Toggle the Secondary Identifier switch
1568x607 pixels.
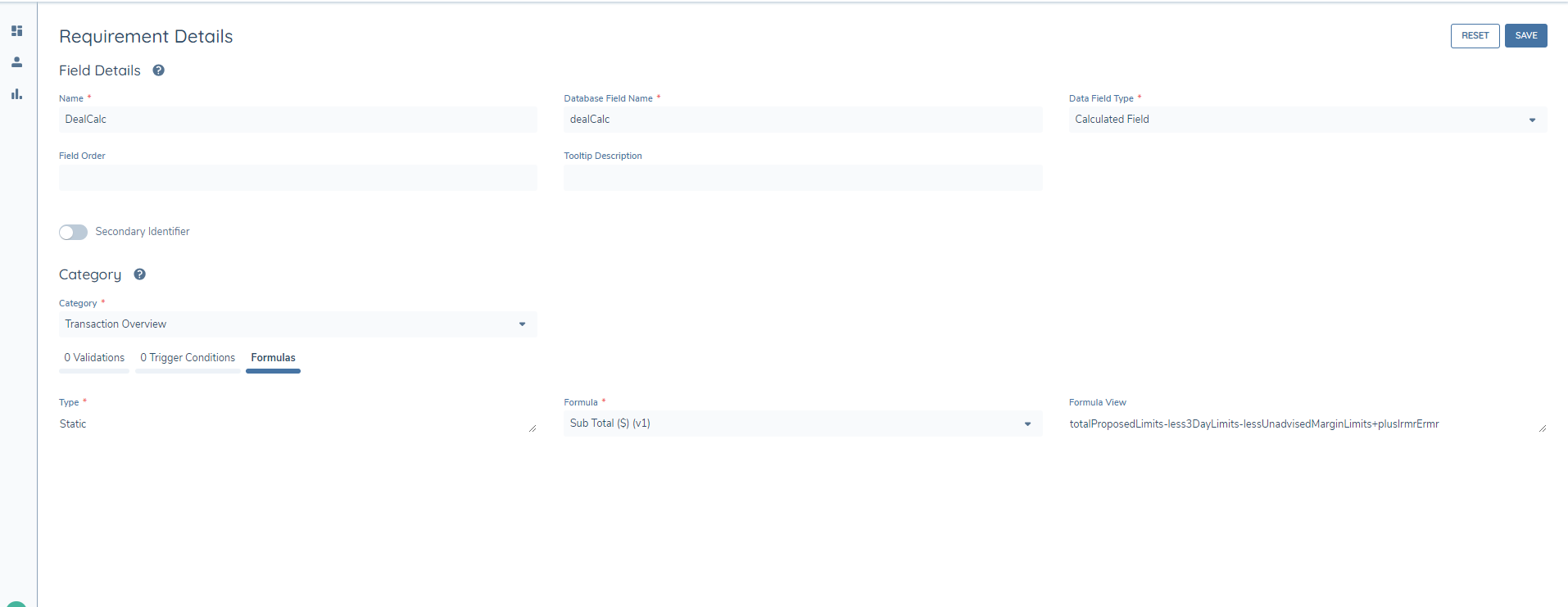(x=73, y=233)
